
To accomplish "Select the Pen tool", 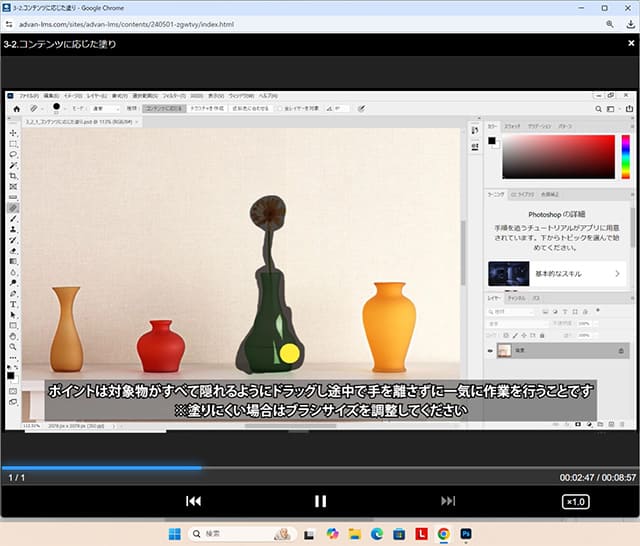I will pyautogui.click(x=13, y=293).
